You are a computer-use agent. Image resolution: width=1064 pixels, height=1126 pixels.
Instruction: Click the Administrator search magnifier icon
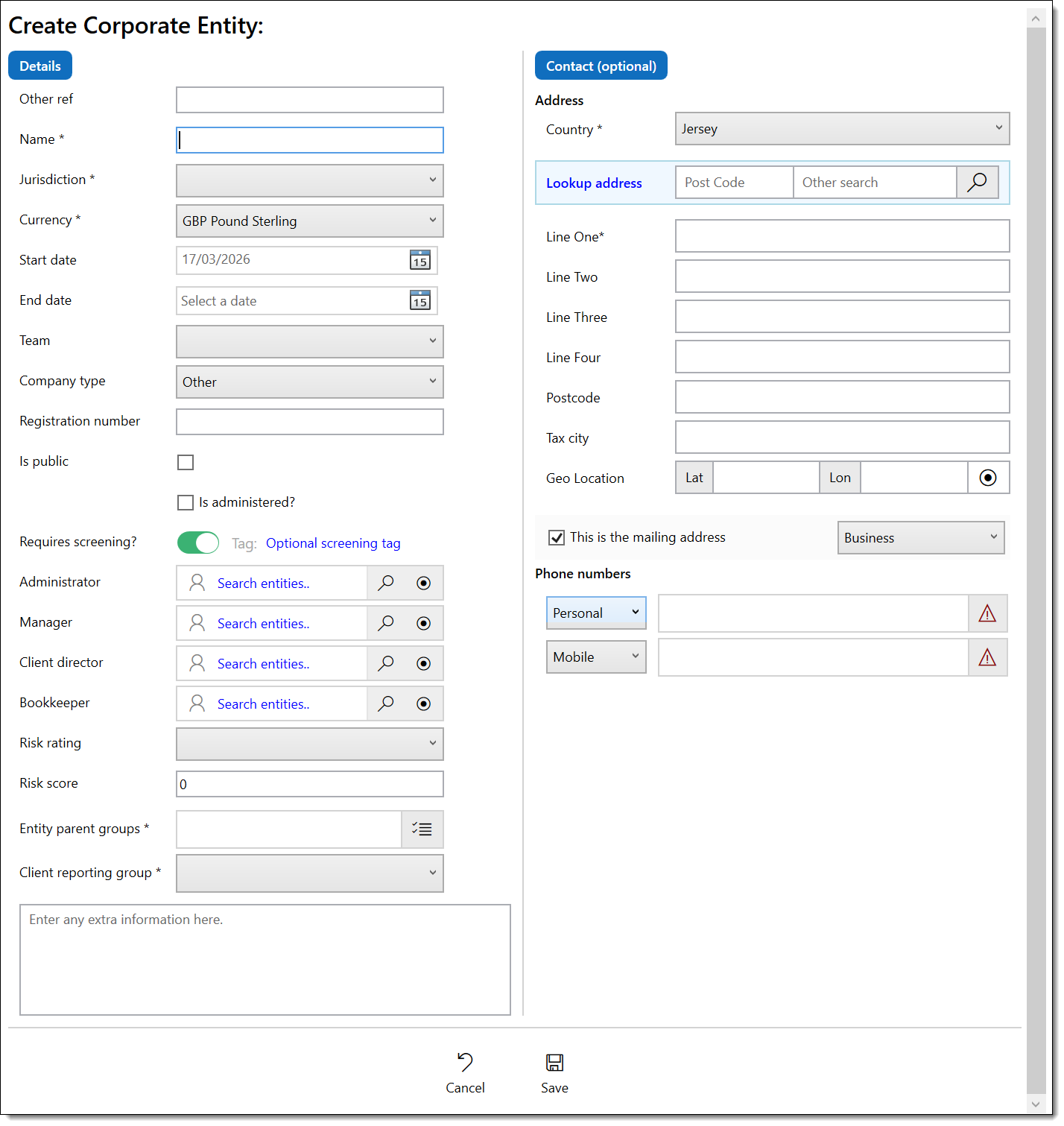coord(385,583)
